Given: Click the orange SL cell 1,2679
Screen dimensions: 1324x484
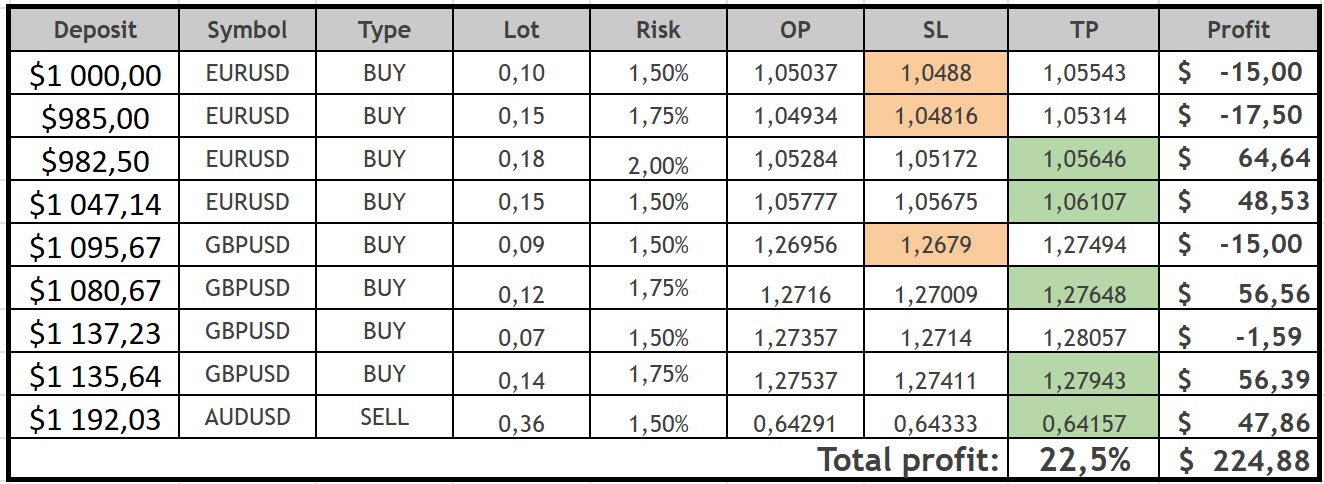Looking at the screenshot, I should pyautogui.click(x=935, y=245).
